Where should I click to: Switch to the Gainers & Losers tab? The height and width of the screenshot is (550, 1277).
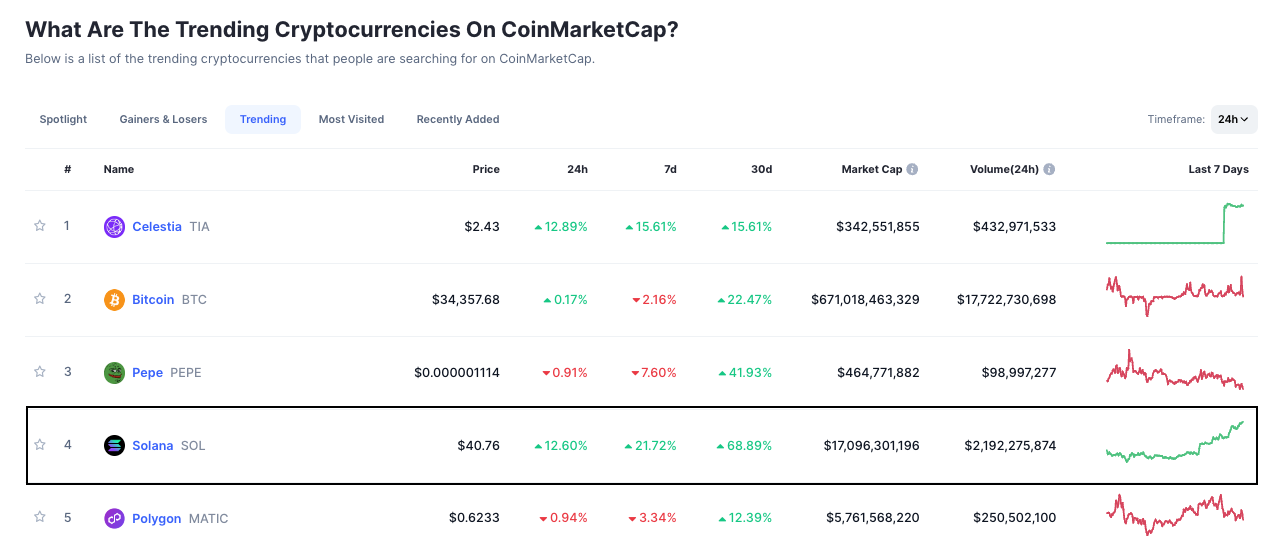coord(163,120)
